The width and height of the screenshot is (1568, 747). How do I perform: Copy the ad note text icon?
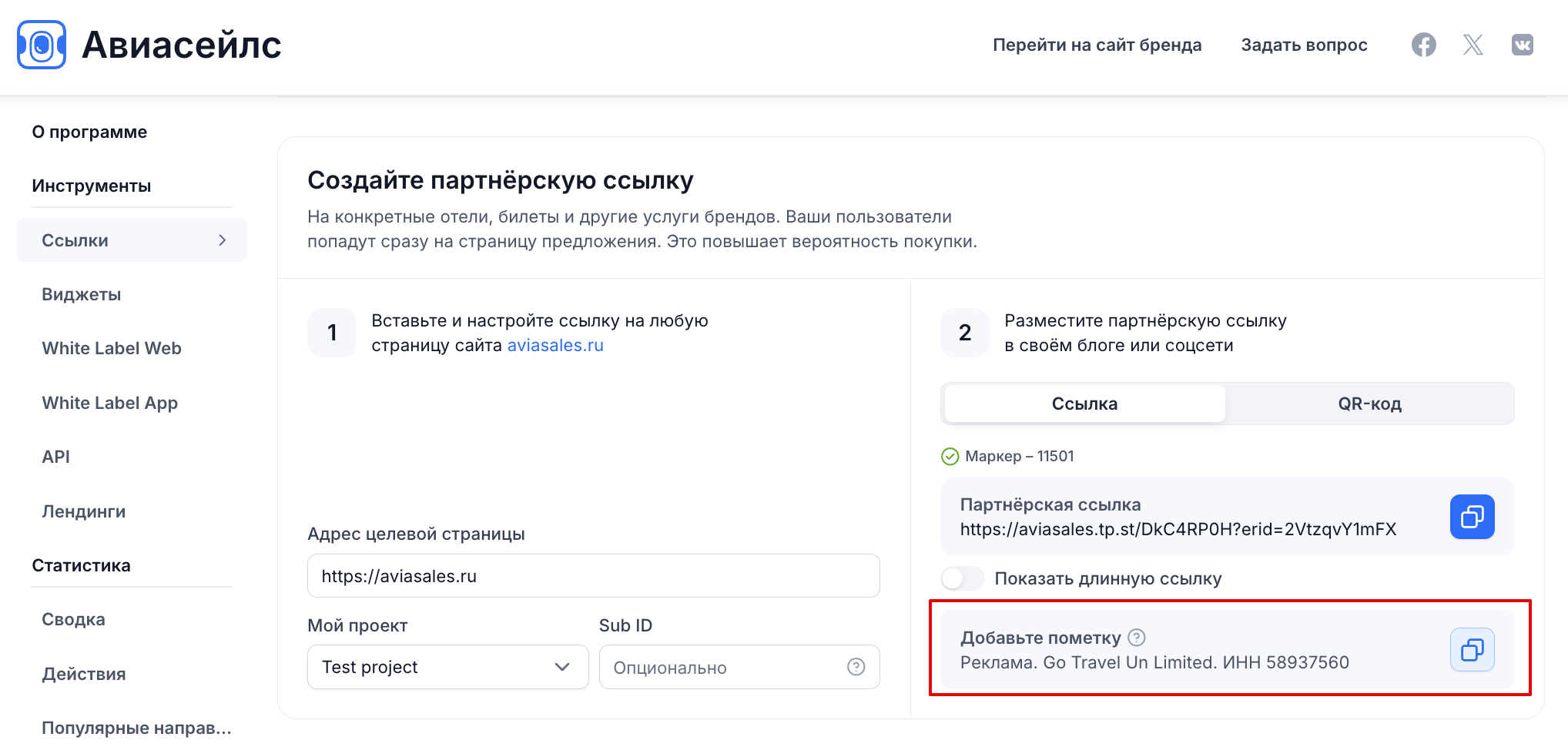click(1472, 650)
